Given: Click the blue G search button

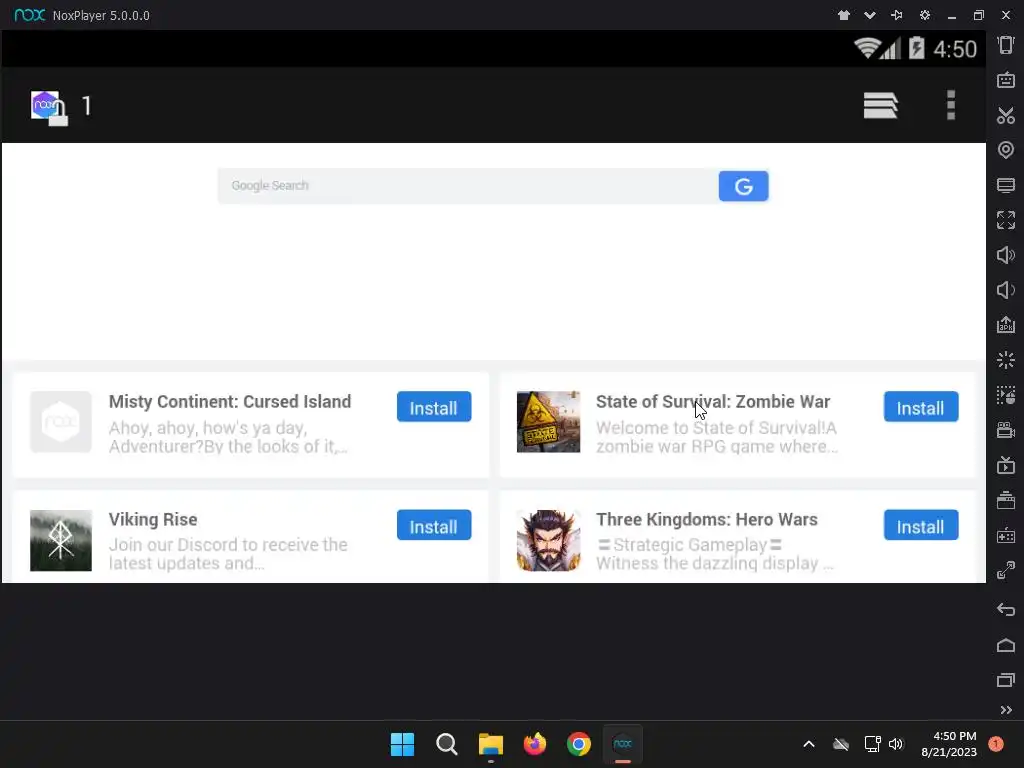Looking at the screenshot, I should (x=743, y=186).
